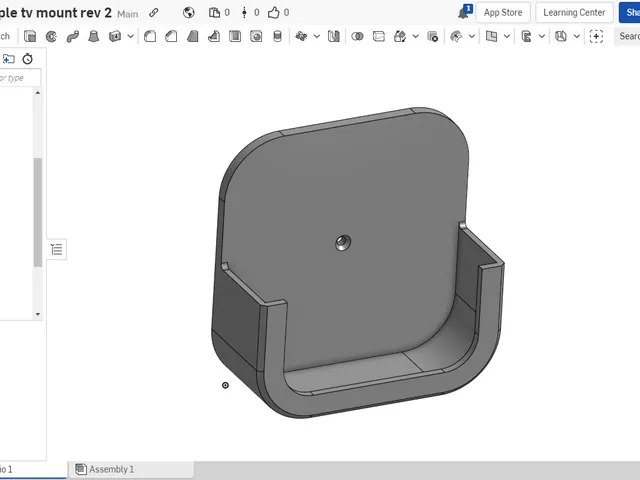The height and width of the screenshot is (480, 640).
Task: Expand the Pattern tool dropdown
Action: [317, 36]
